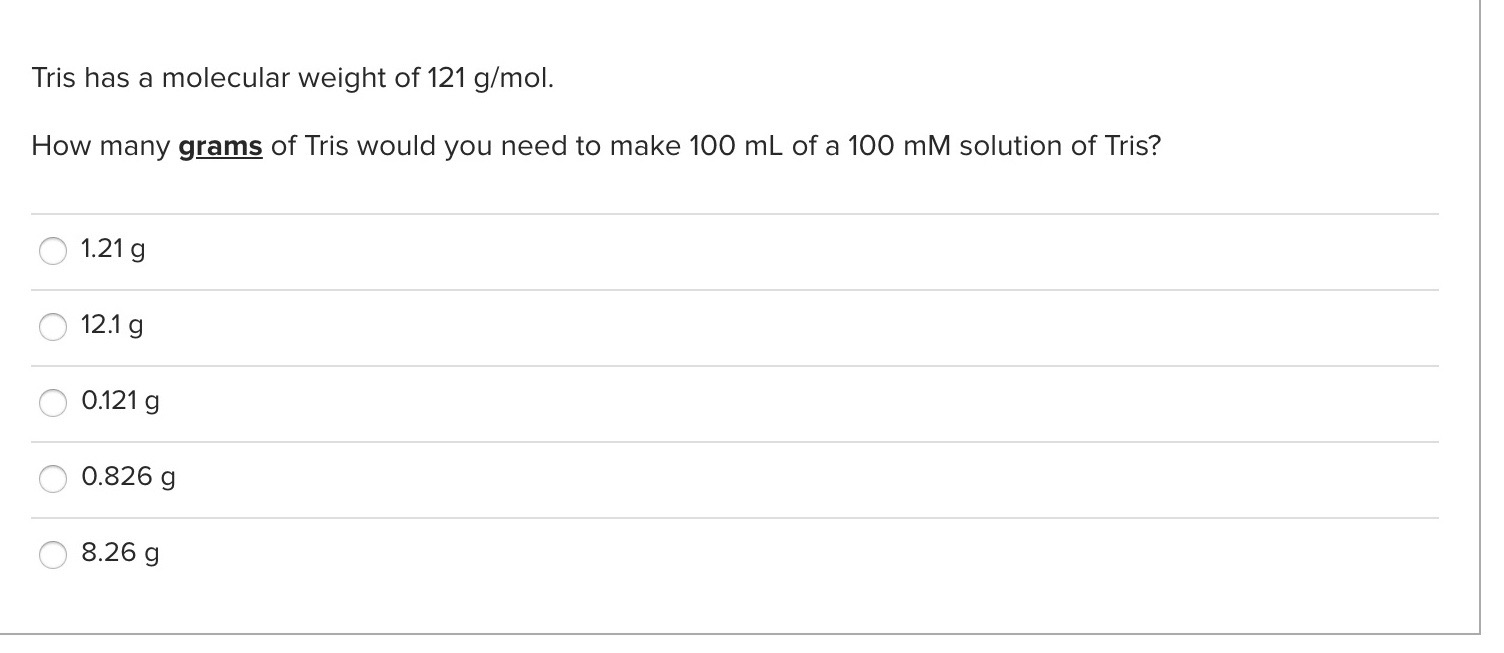Select the 8.26 g radio button
The image size is (1504, 653).
click(53, 553)
